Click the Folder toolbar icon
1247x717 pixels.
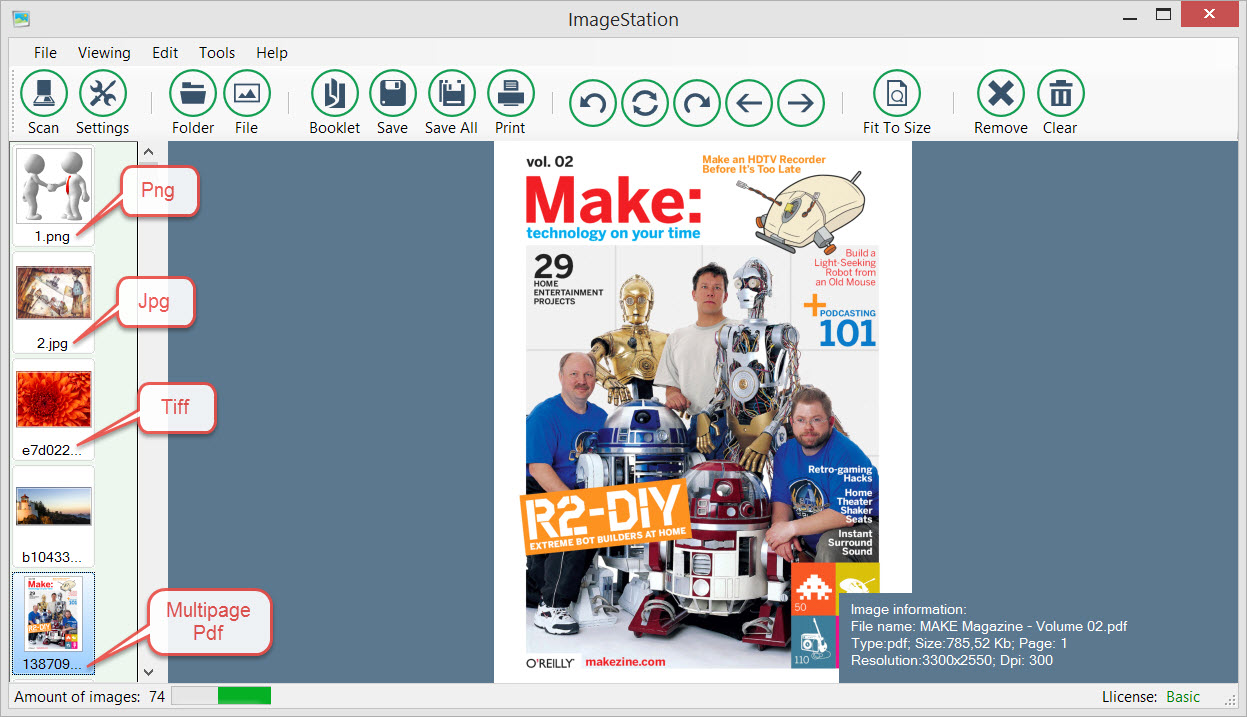click(193, 95)
